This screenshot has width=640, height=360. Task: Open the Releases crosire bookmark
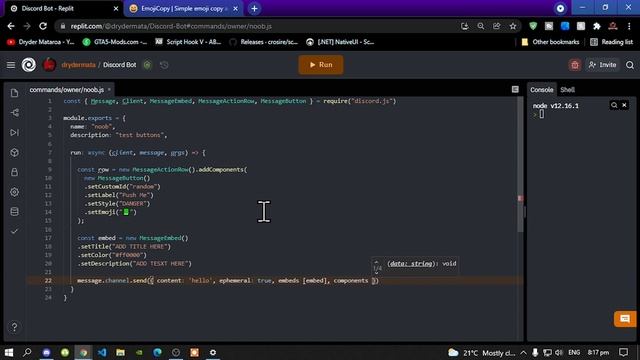[263, 42]
